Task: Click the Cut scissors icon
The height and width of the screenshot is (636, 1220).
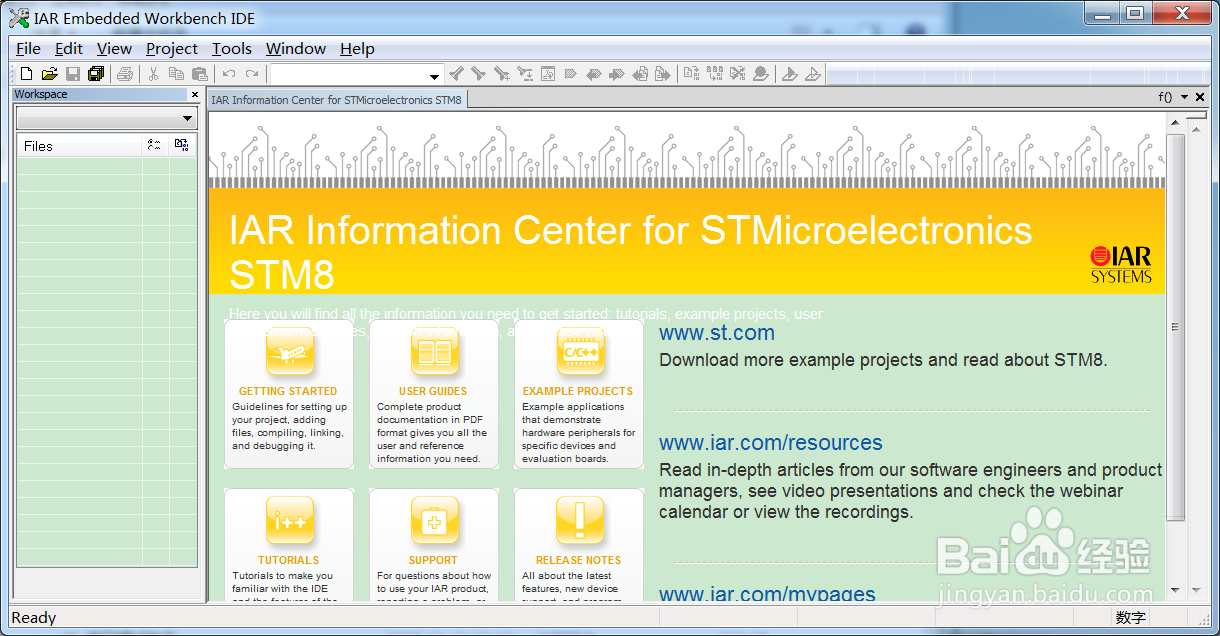Action: coord(153,74)
